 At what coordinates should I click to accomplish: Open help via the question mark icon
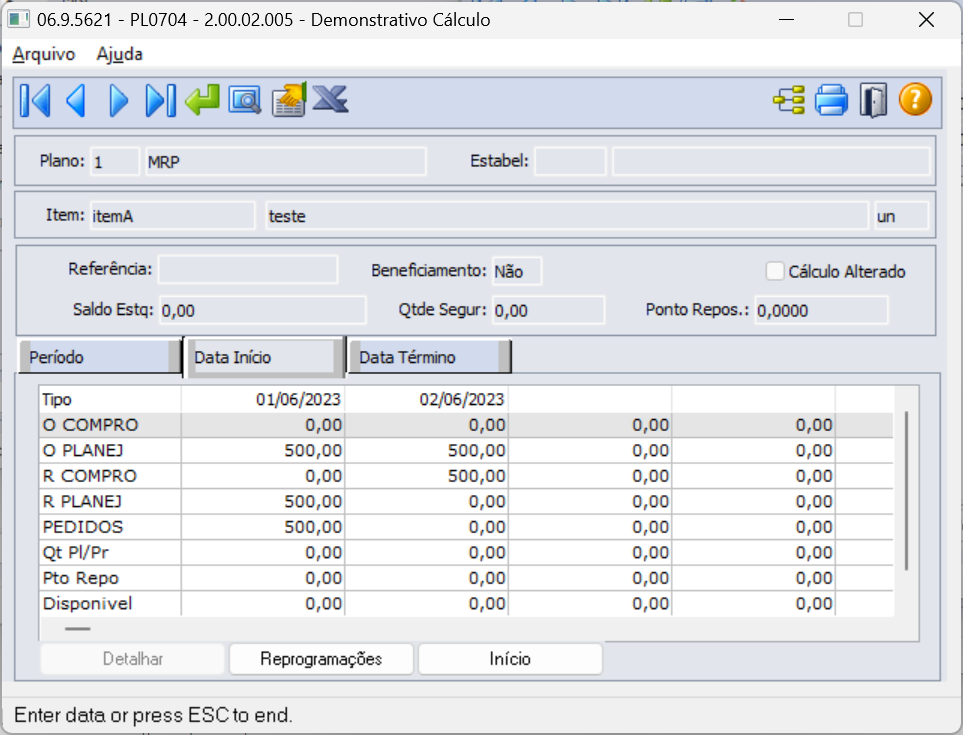(915, 100)
